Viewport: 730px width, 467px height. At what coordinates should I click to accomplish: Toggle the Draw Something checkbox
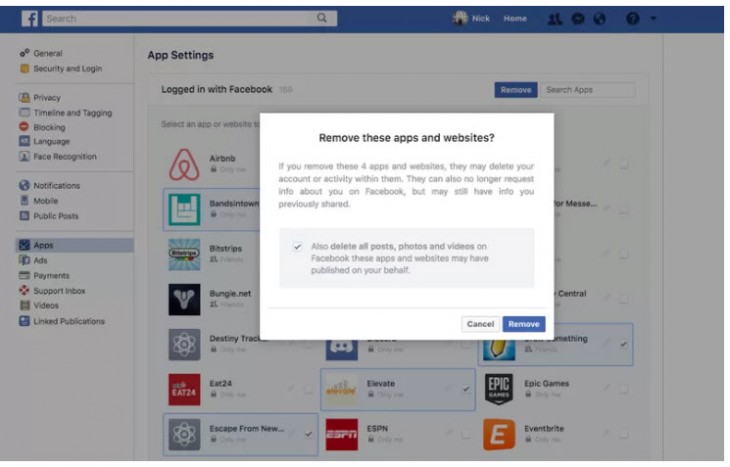pos(623,344)
